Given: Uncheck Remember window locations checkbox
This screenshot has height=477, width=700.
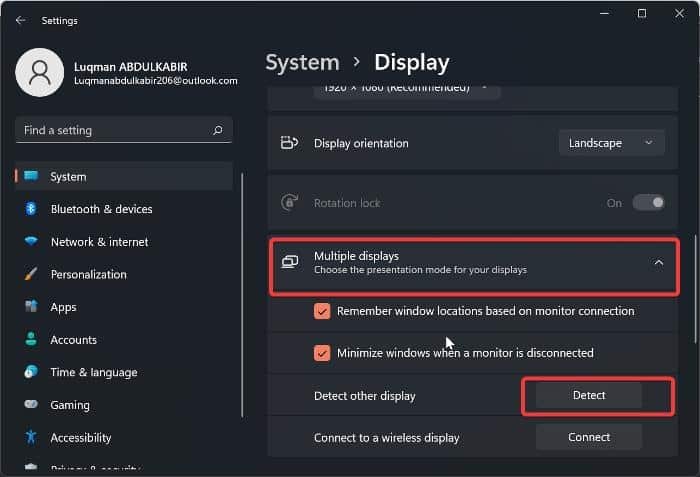Looking at the screenshot, I should pos(322,311).
